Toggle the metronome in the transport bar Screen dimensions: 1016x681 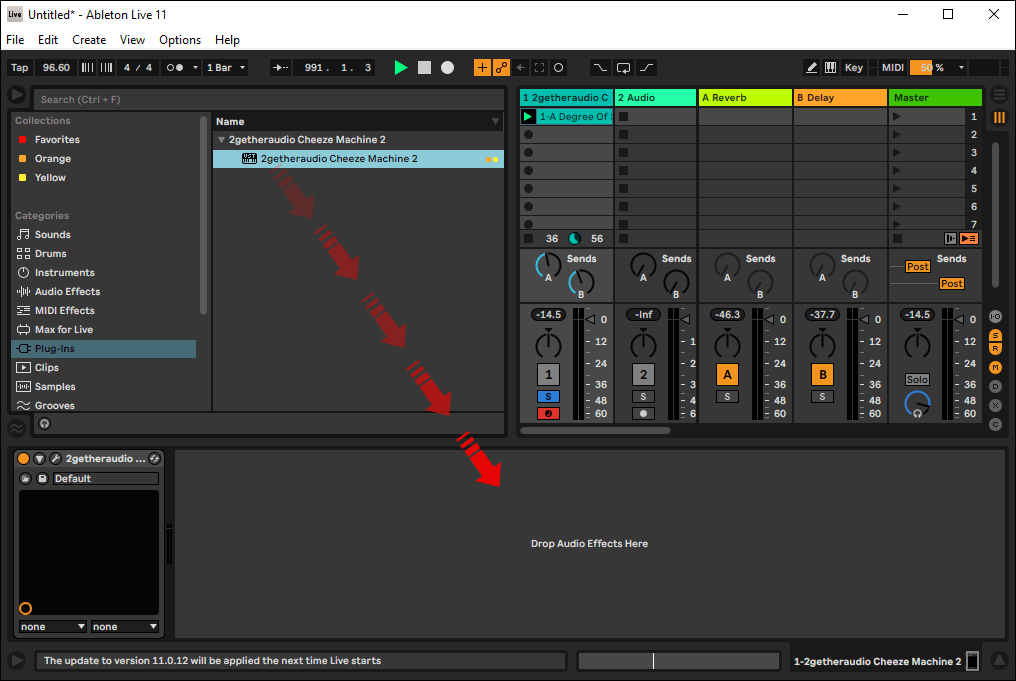175,67
